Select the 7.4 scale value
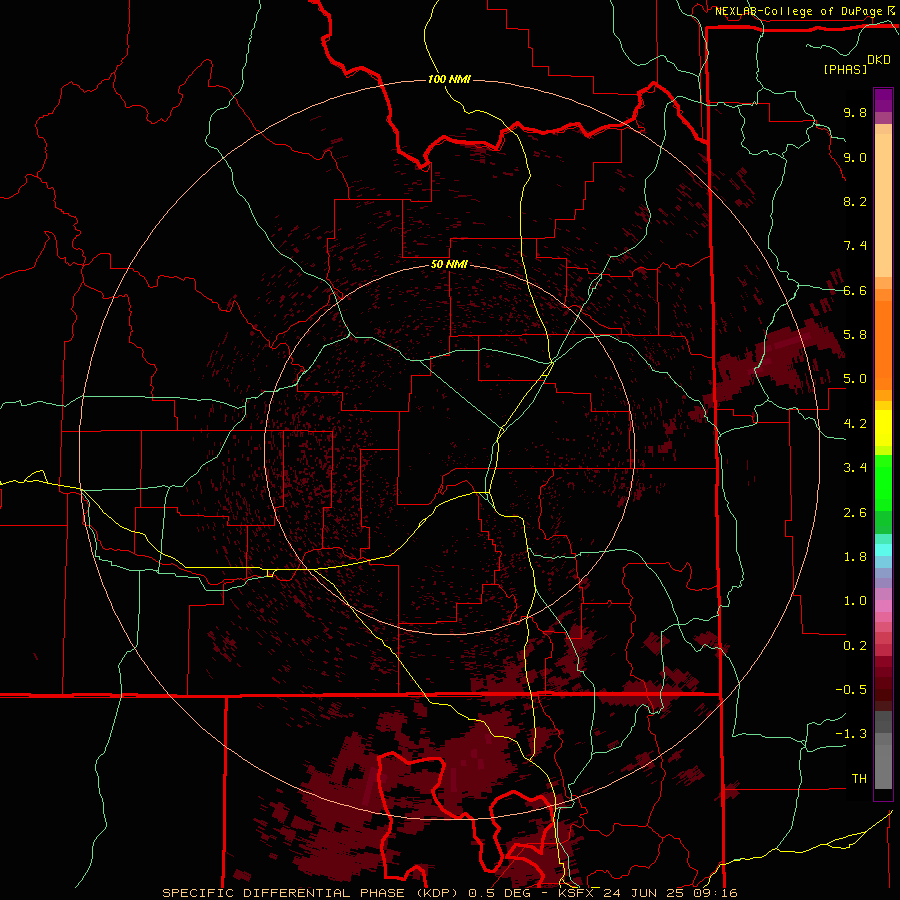This screenshot has width=900, height=900. pyautogui.click(x=855, y=246)
